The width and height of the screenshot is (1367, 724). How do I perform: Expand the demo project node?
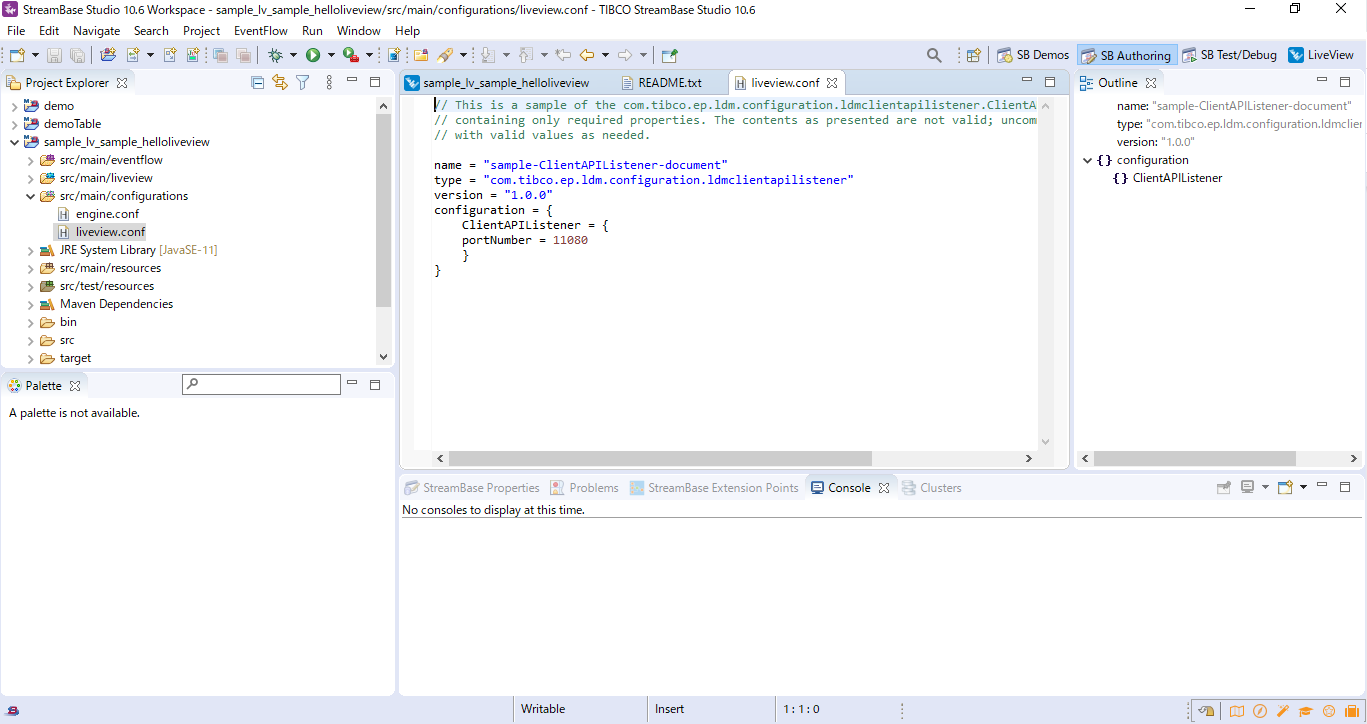coord(14,106)
